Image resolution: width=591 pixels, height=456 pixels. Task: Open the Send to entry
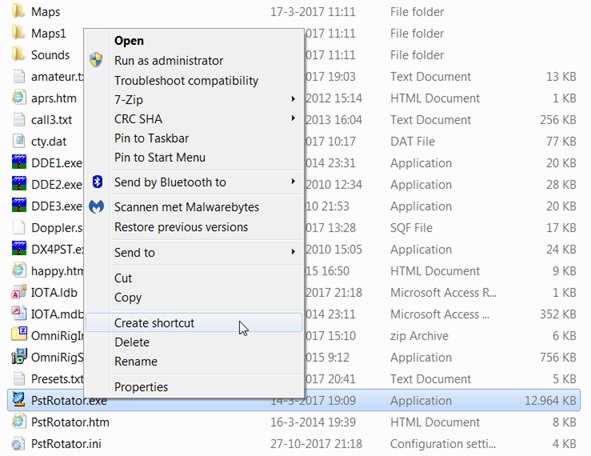(135, 252)
